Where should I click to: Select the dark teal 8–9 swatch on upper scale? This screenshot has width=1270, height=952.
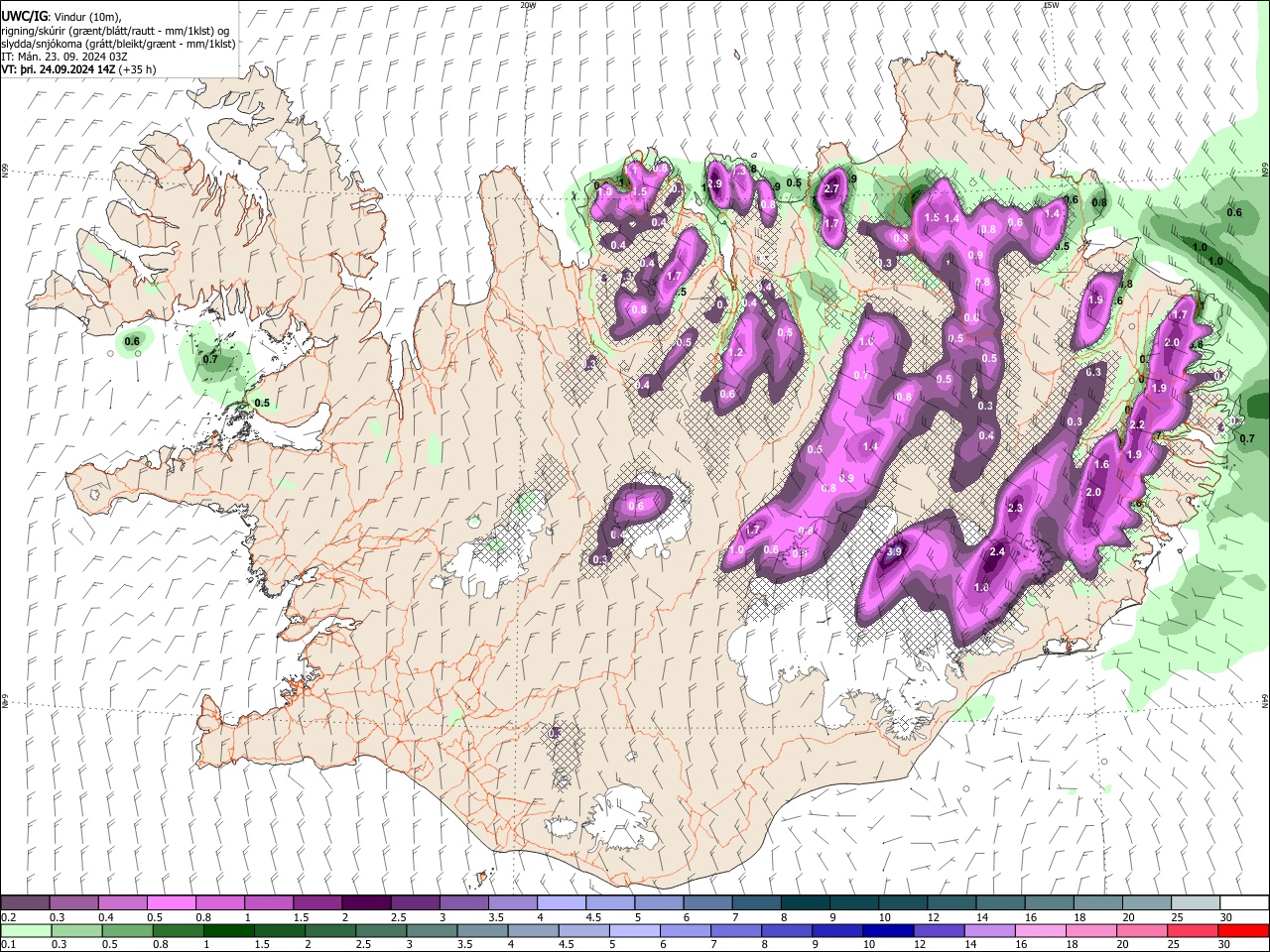point(806,903)
